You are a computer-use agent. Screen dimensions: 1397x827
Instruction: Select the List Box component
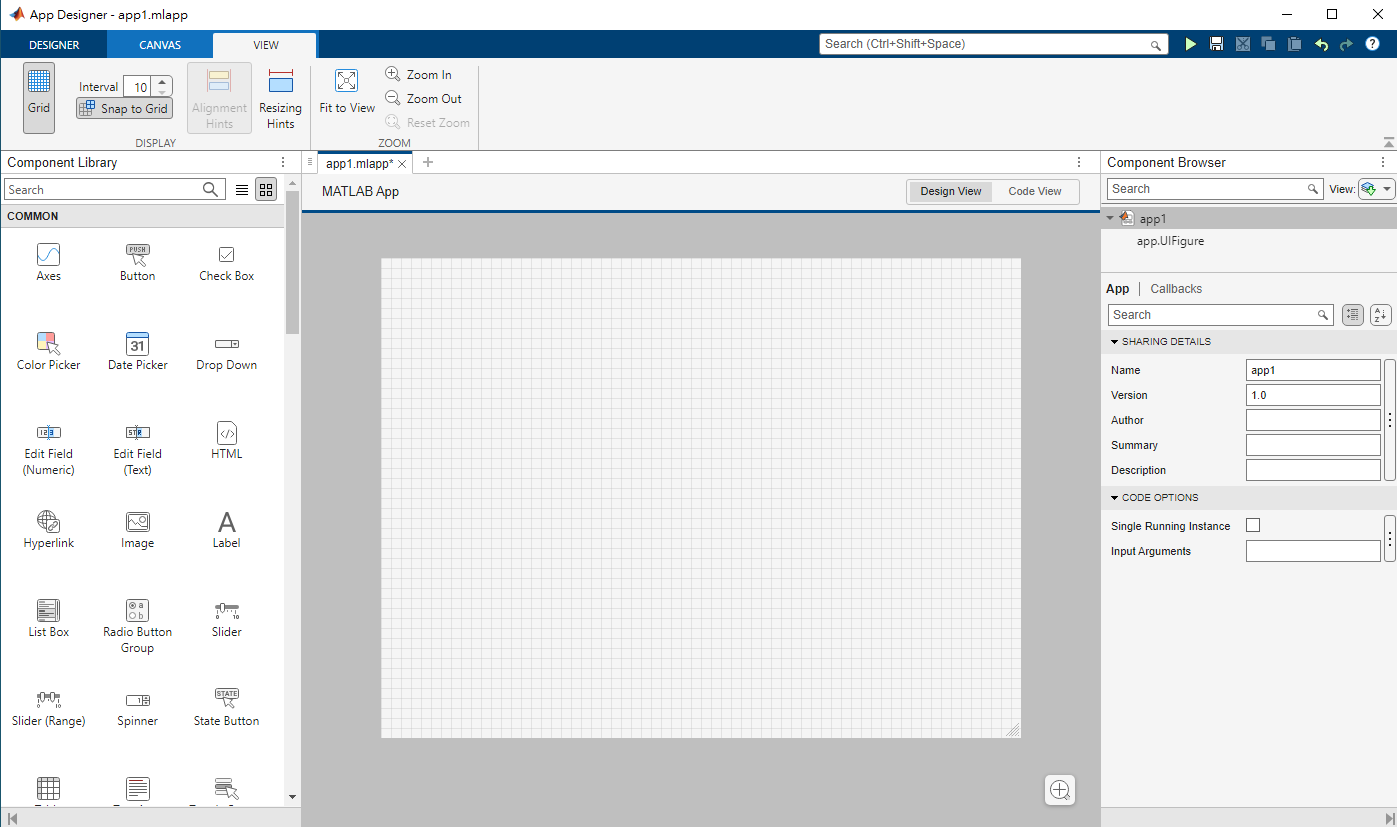[x=48, y=619]
